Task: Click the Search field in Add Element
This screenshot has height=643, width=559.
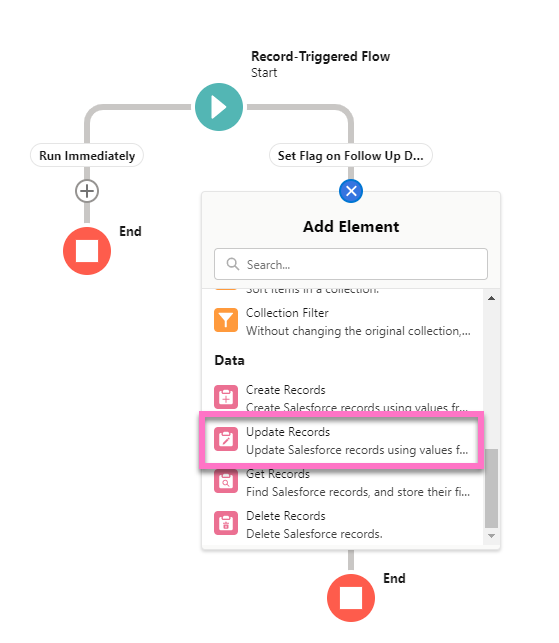Action: click(x=351, y=264)
